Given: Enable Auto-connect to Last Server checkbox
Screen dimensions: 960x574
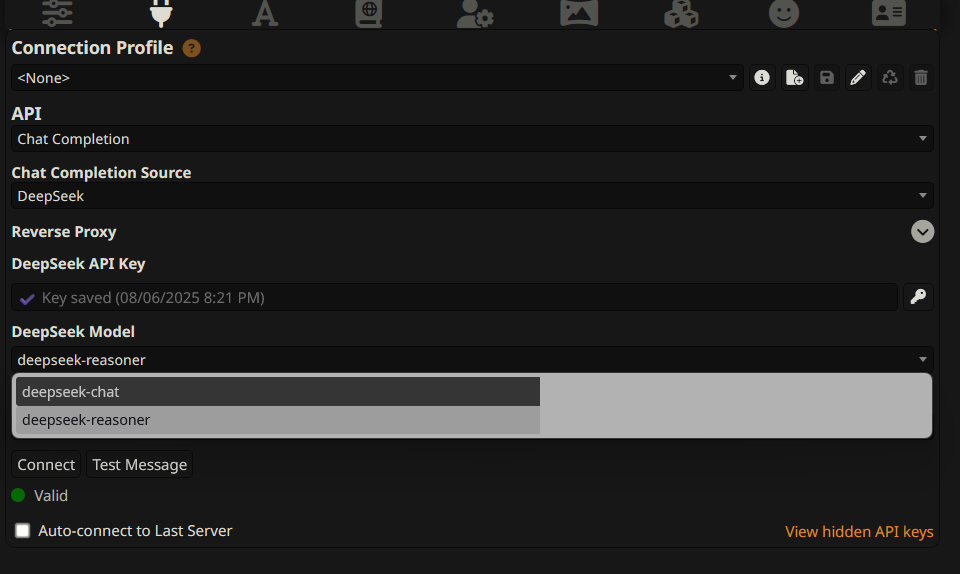Looking at the screenshot, I should [x=23, y=531].
